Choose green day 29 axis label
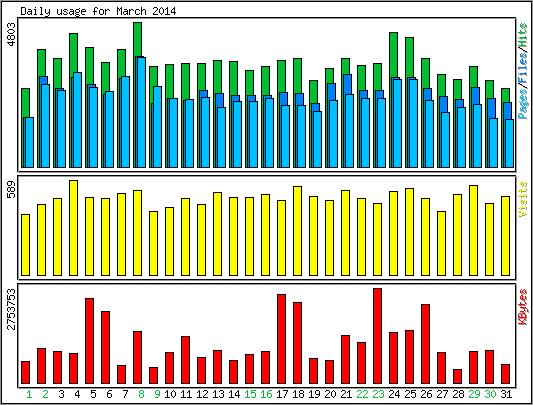This screenshot has height=405, width=533. 474,394
